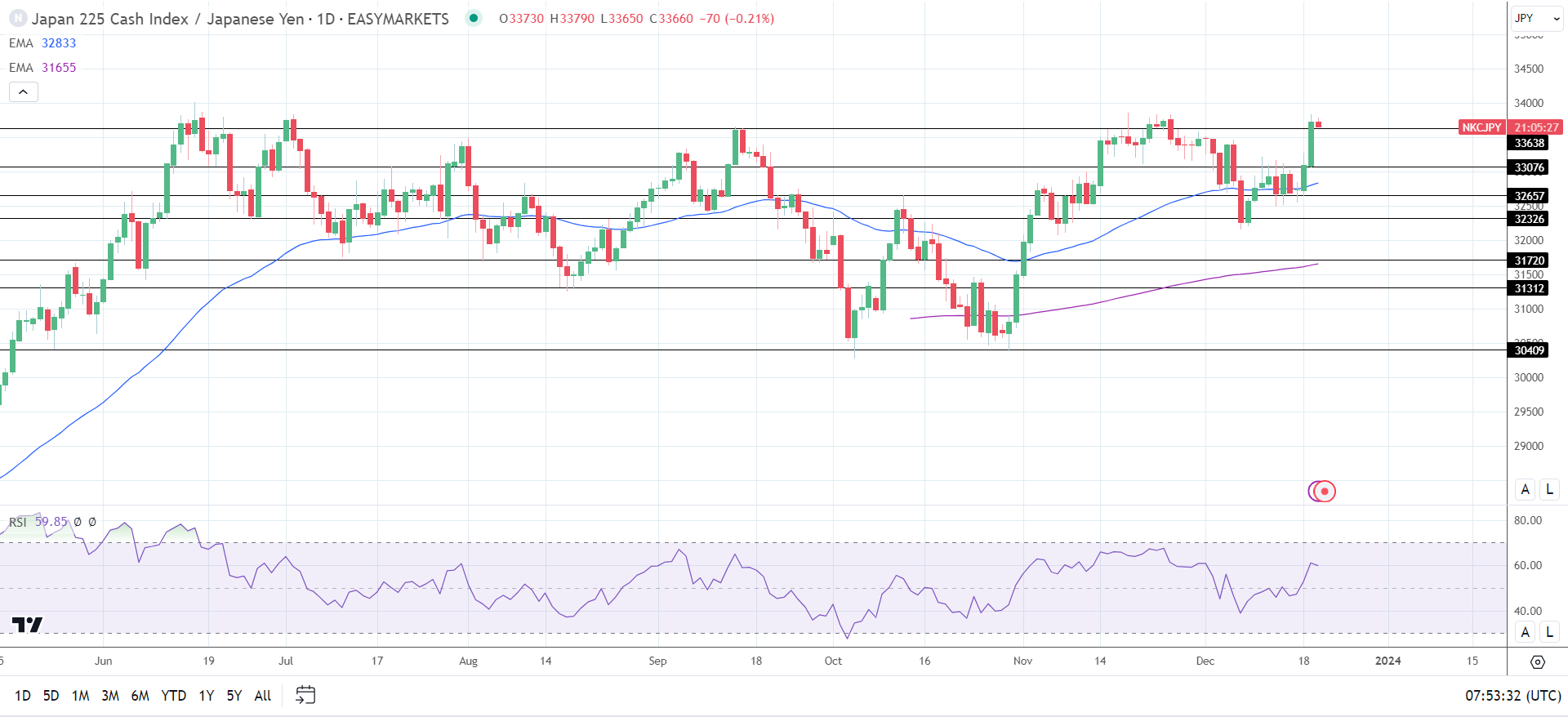Toggle auto scale on RSI pane

(x=1525, y=631)
